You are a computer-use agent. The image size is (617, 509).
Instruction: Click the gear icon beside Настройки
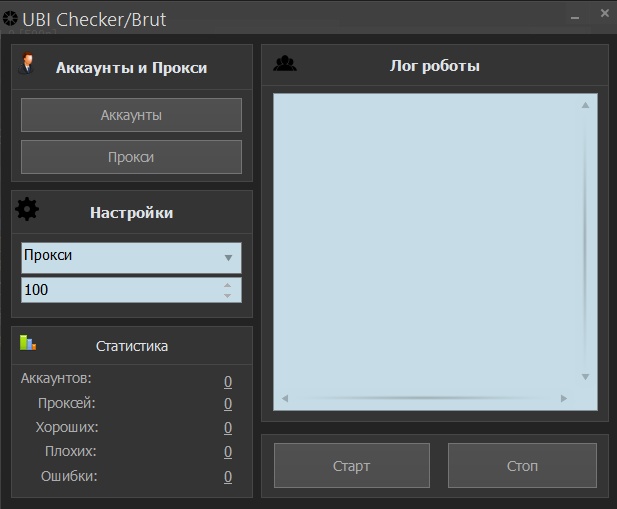pyautogui.click(x=27, y=209)
